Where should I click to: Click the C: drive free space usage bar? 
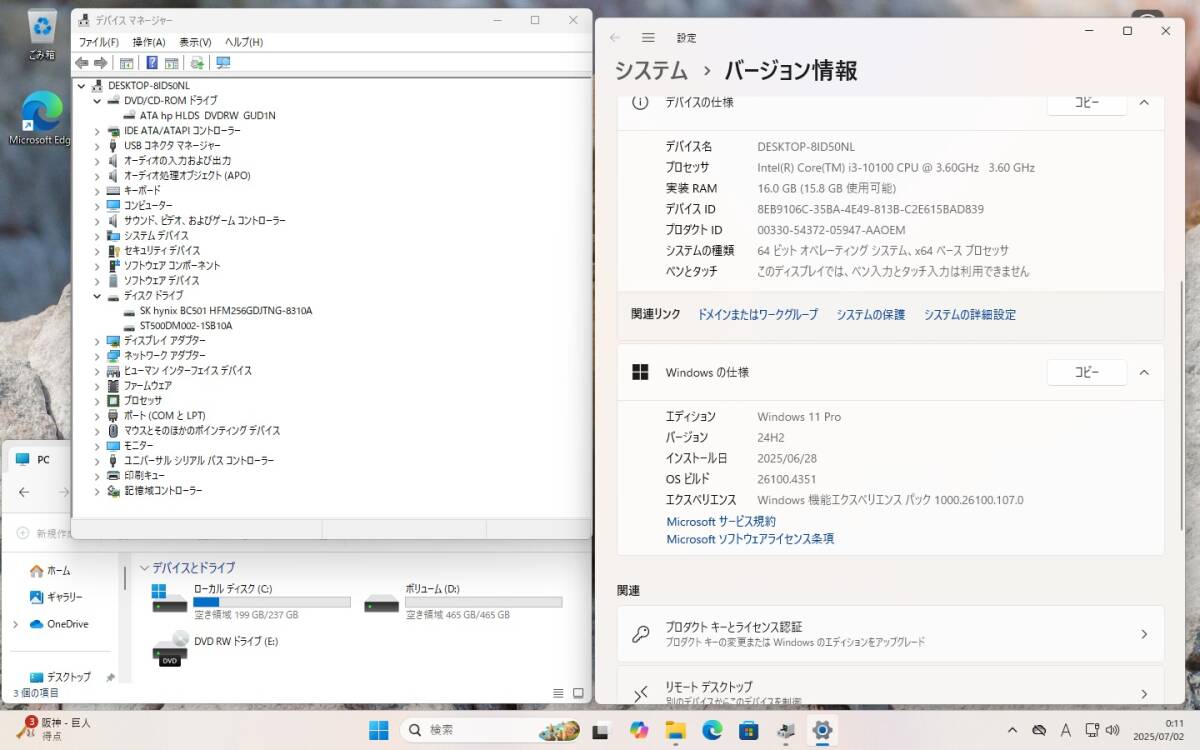(271, 602)
